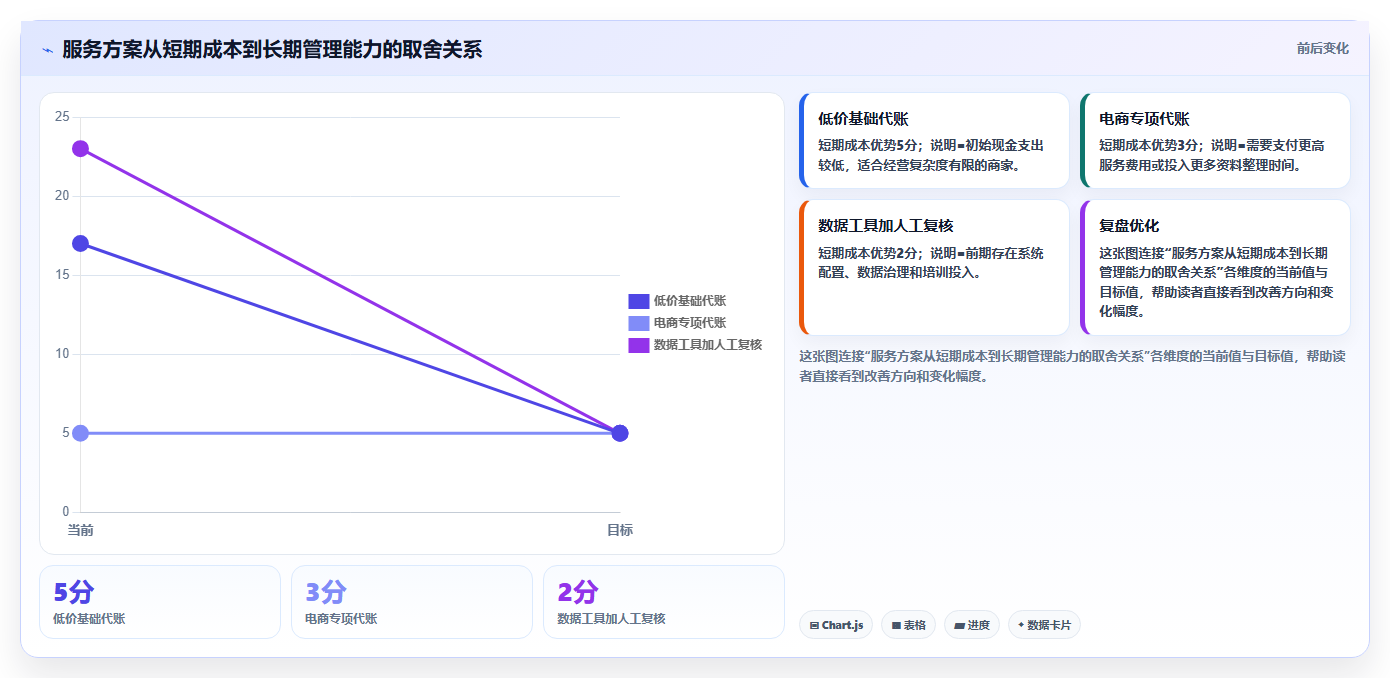The image size is (1390, 678).
Task: Toggle the 电商专项代账 legend swatch
Action: (639, 323)
